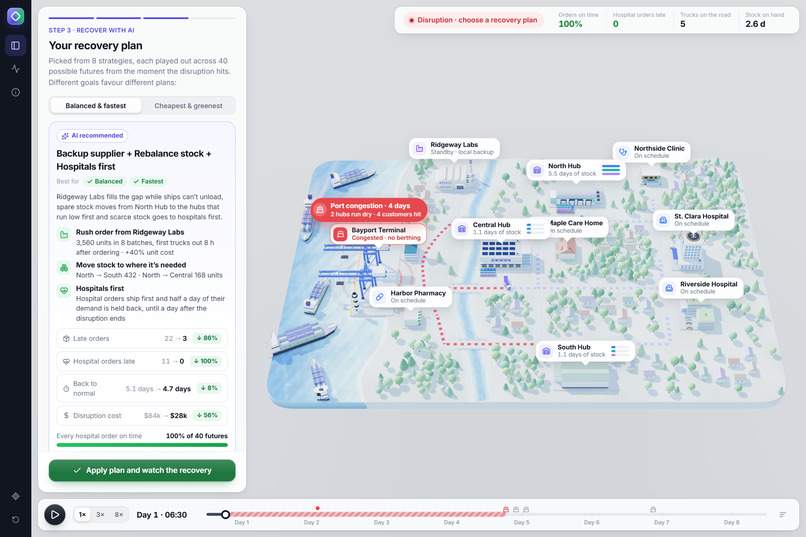Image resolution: width=806 pixels, height=537 pixels.
Task: Click the Disruption choose a recovery plan alert
Action: 473,20
